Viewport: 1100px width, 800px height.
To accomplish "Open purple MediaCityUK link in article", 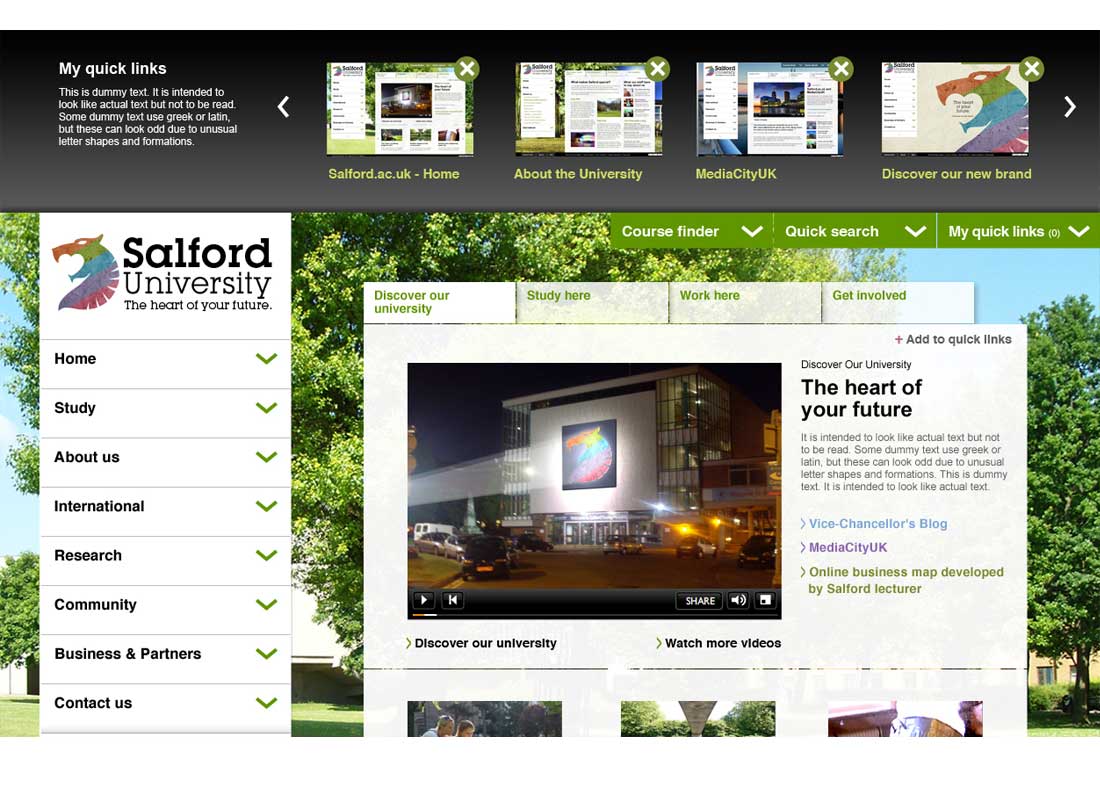I will click(x=843, y=547).
